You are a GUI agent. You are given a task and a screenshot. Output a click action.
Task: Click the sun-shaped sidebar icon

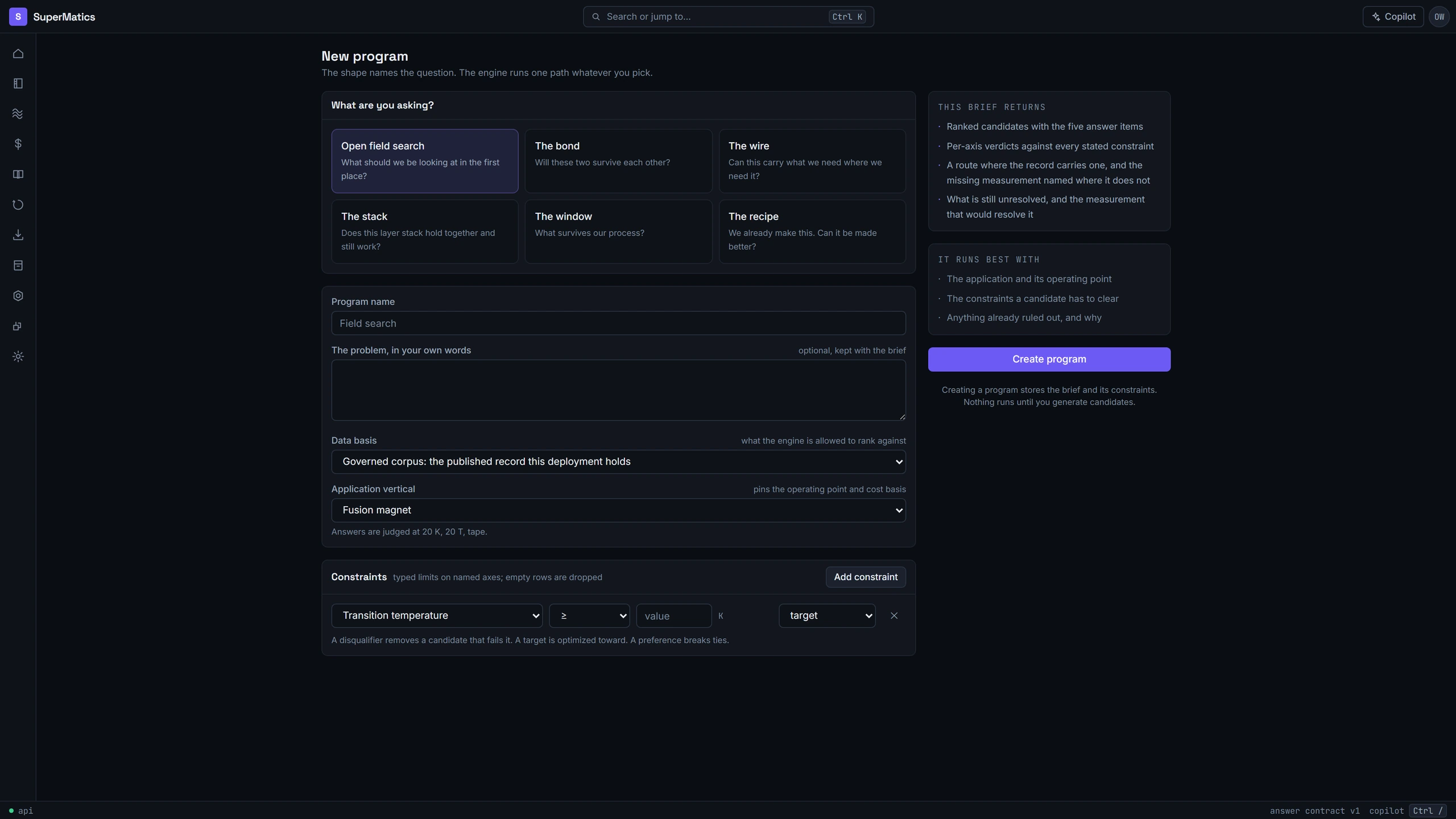pos(18,357)
